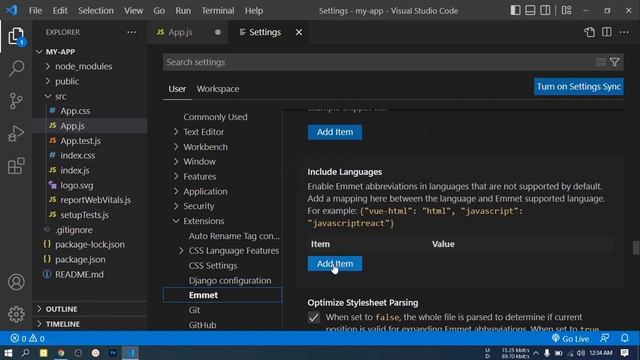
Task: Click Open Settings (JSON) icon
Action: pos(589,32)
